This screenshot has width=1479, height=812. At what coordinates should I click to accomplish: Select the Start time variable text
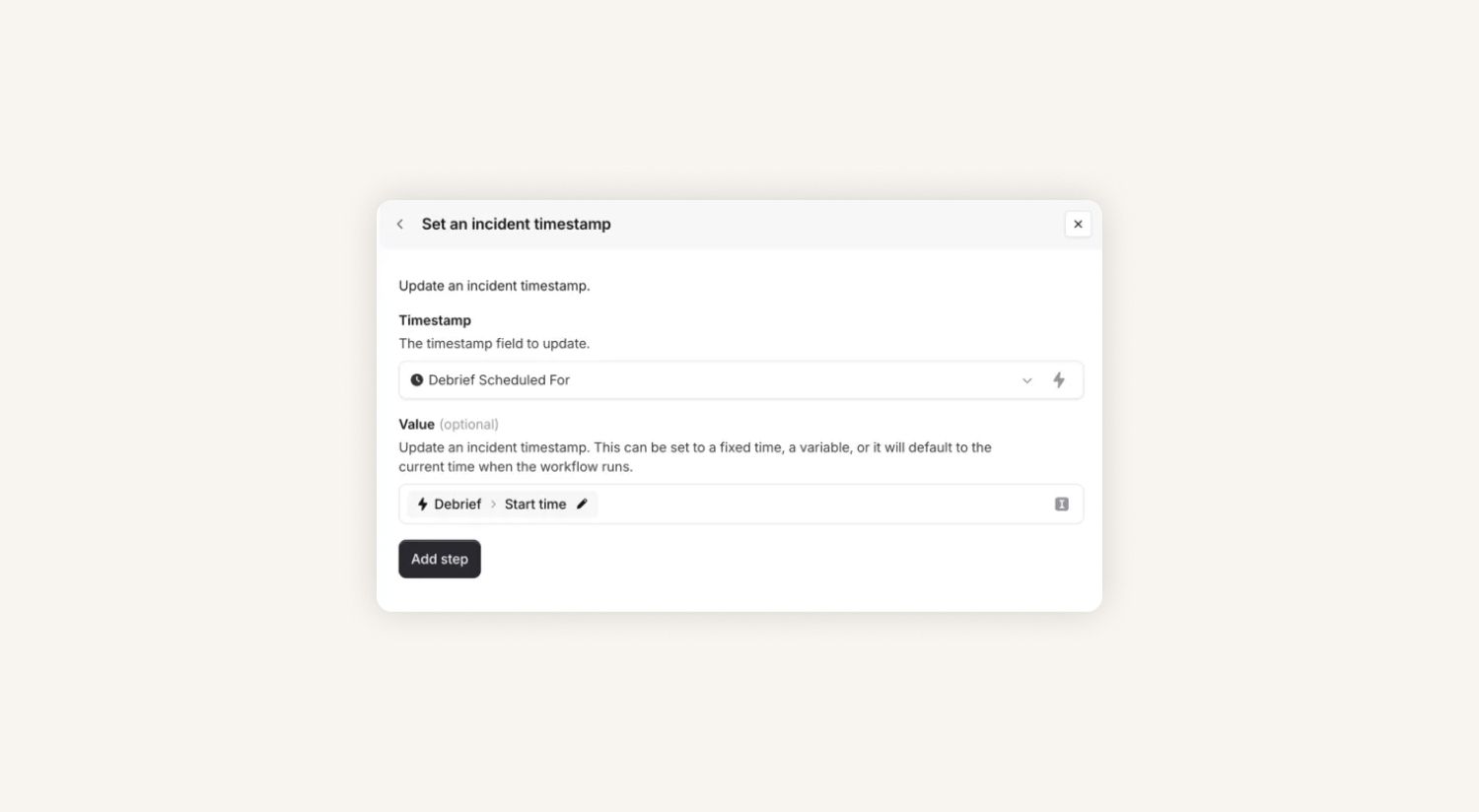click(x=535, y=505)
